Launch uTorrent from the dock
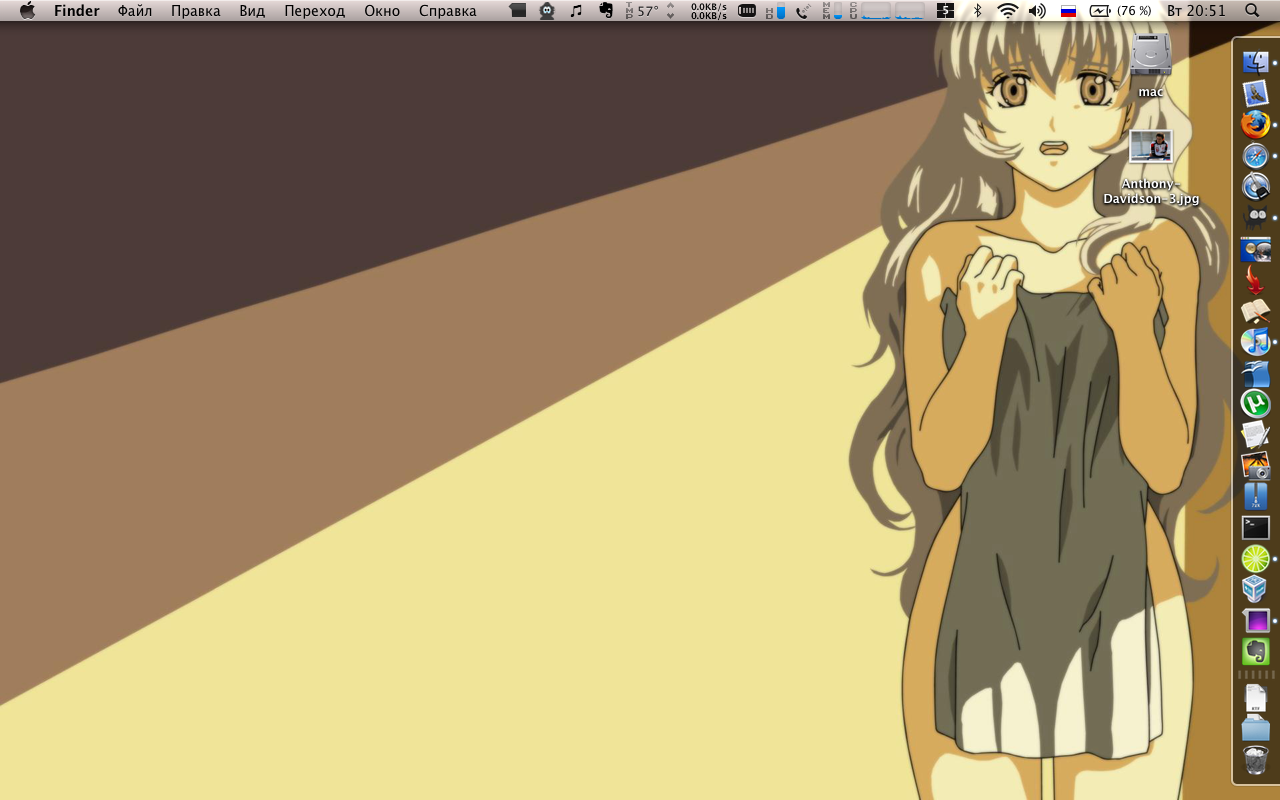 (1255, 404)
